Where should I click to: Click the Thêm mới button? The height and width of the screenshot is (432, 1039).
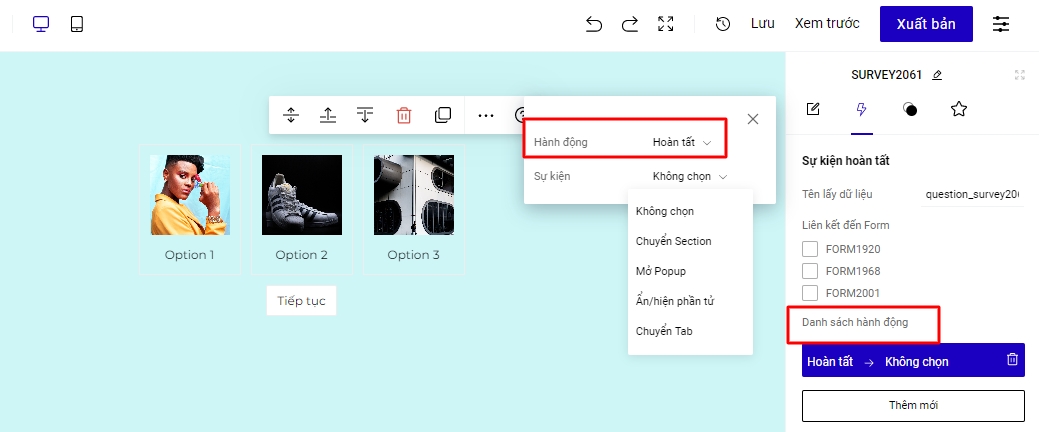tap(913, 405)
